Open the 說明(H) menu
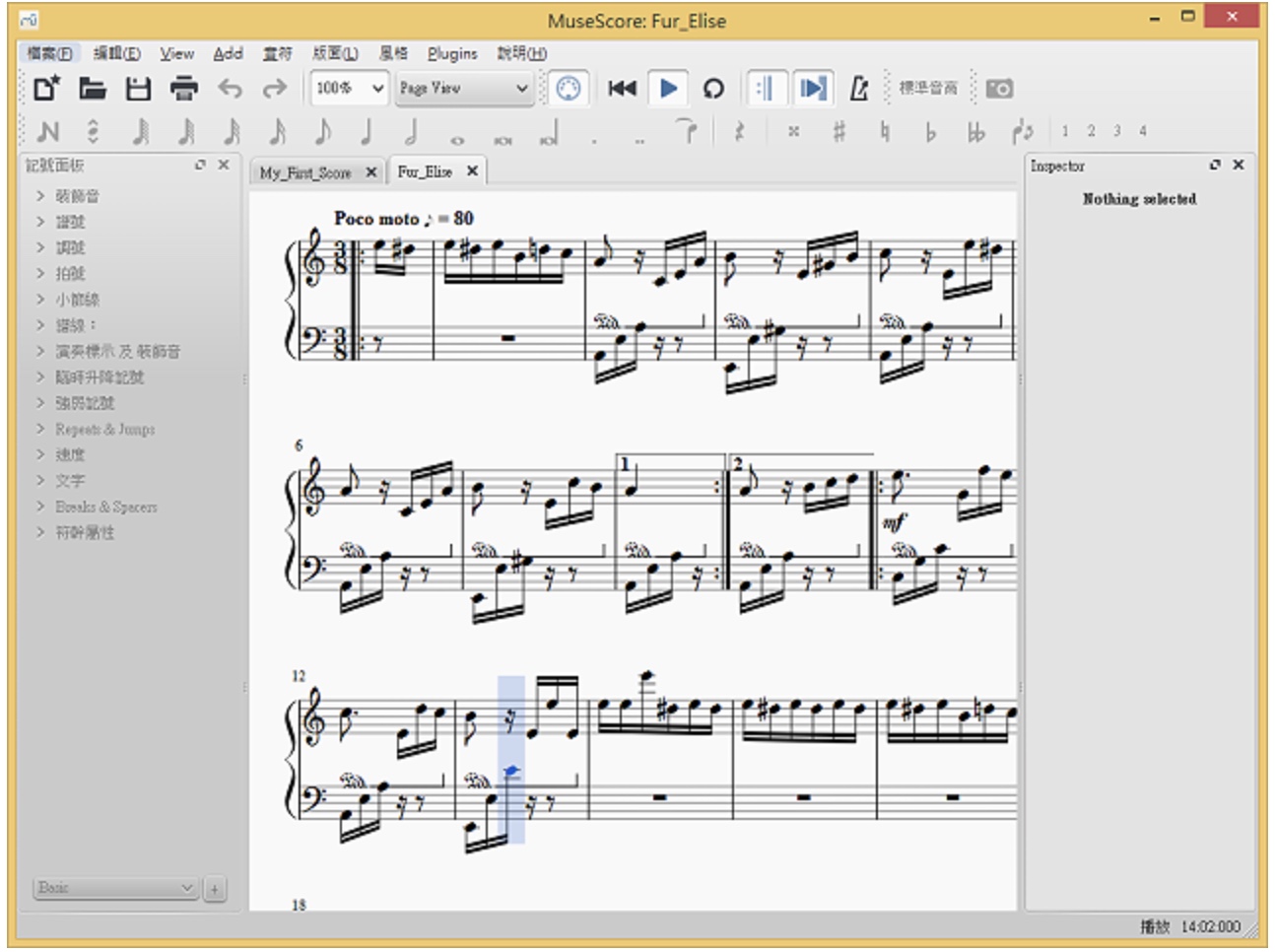 point(521,53)
